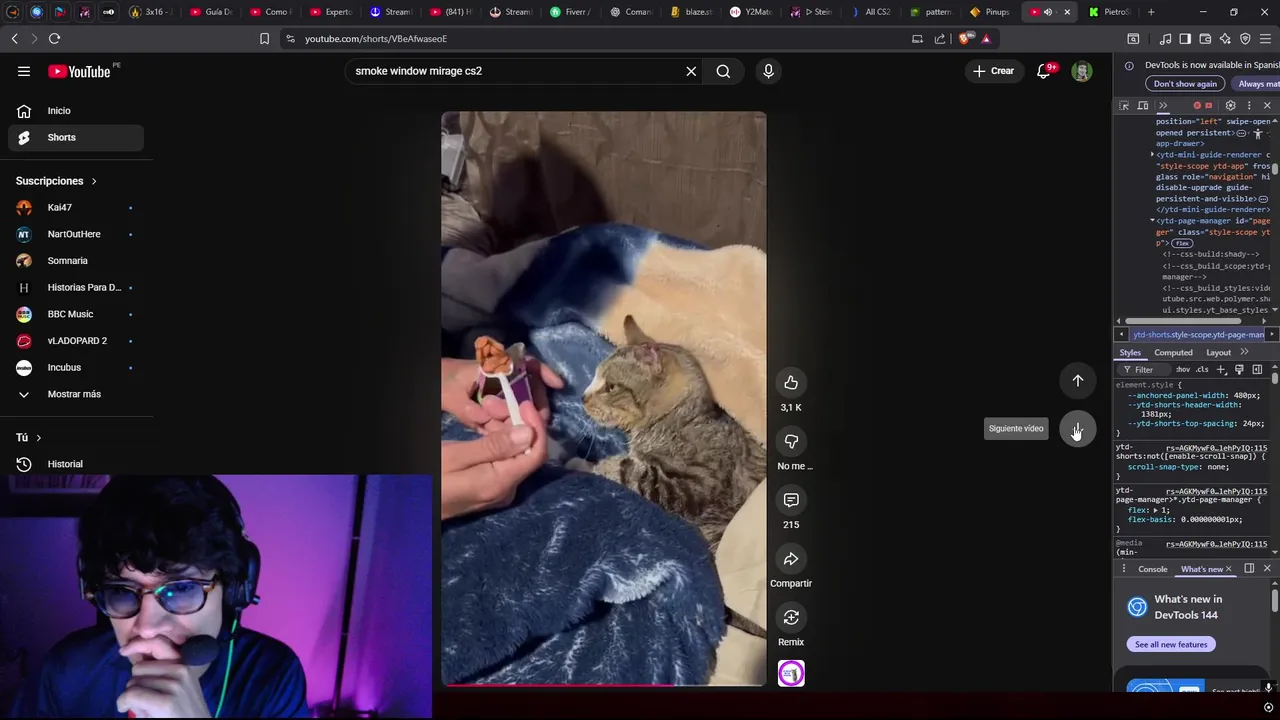Open DevTools settings gear
The image size is (1280, 720).
pyautogui.click(x=1231, y=105)
